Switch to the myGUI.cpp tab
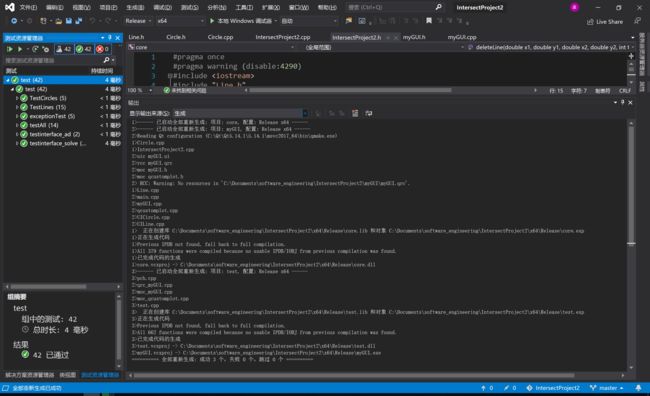 coord(462,37)
